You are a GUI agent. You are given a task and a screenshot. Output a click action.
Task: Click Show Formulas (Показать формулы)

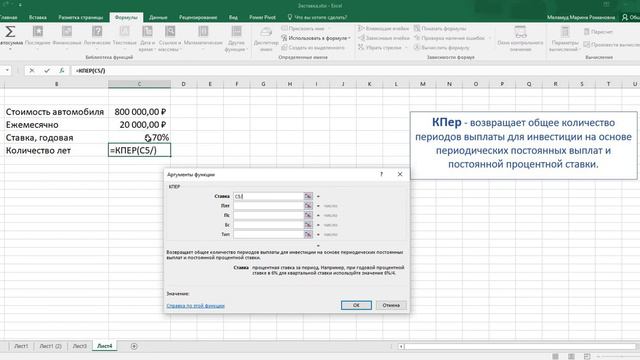pyautogui.click(x=440, y=29)
